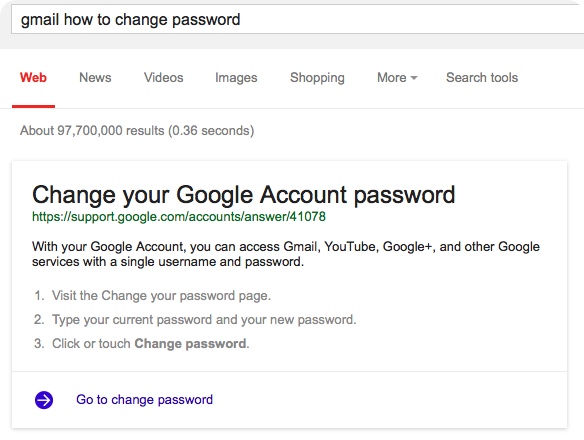Open the Search tools options
Image resolution: width=584 pixels, height=440 pixels.
[482, 77]
